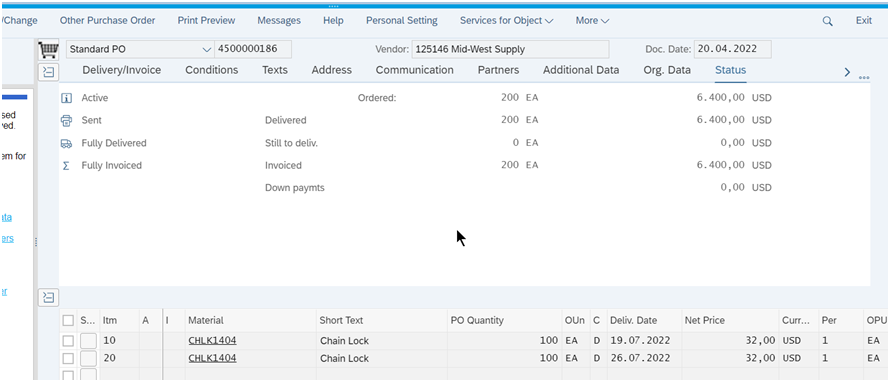Screen dimensions: 890x382
Task: Tick the checkbox for item 20
Action: (x=68, y=359)
